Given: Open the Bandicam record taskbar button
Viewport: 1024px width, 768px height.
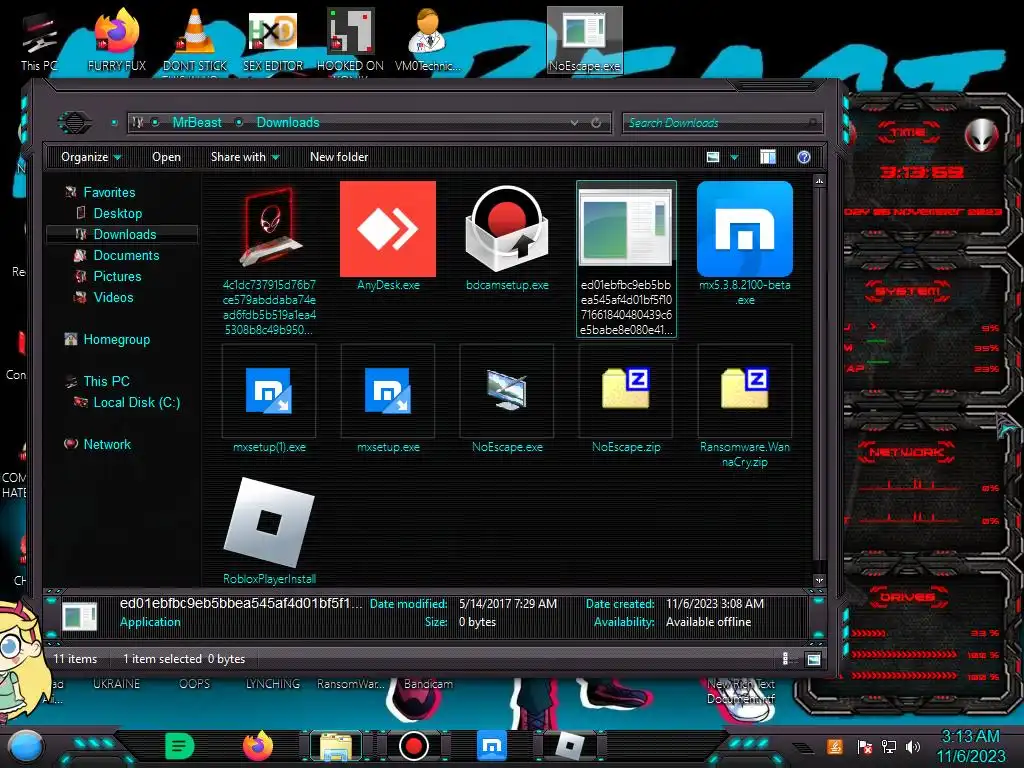Looking at the screenshot, I should (x=413, y=746).
